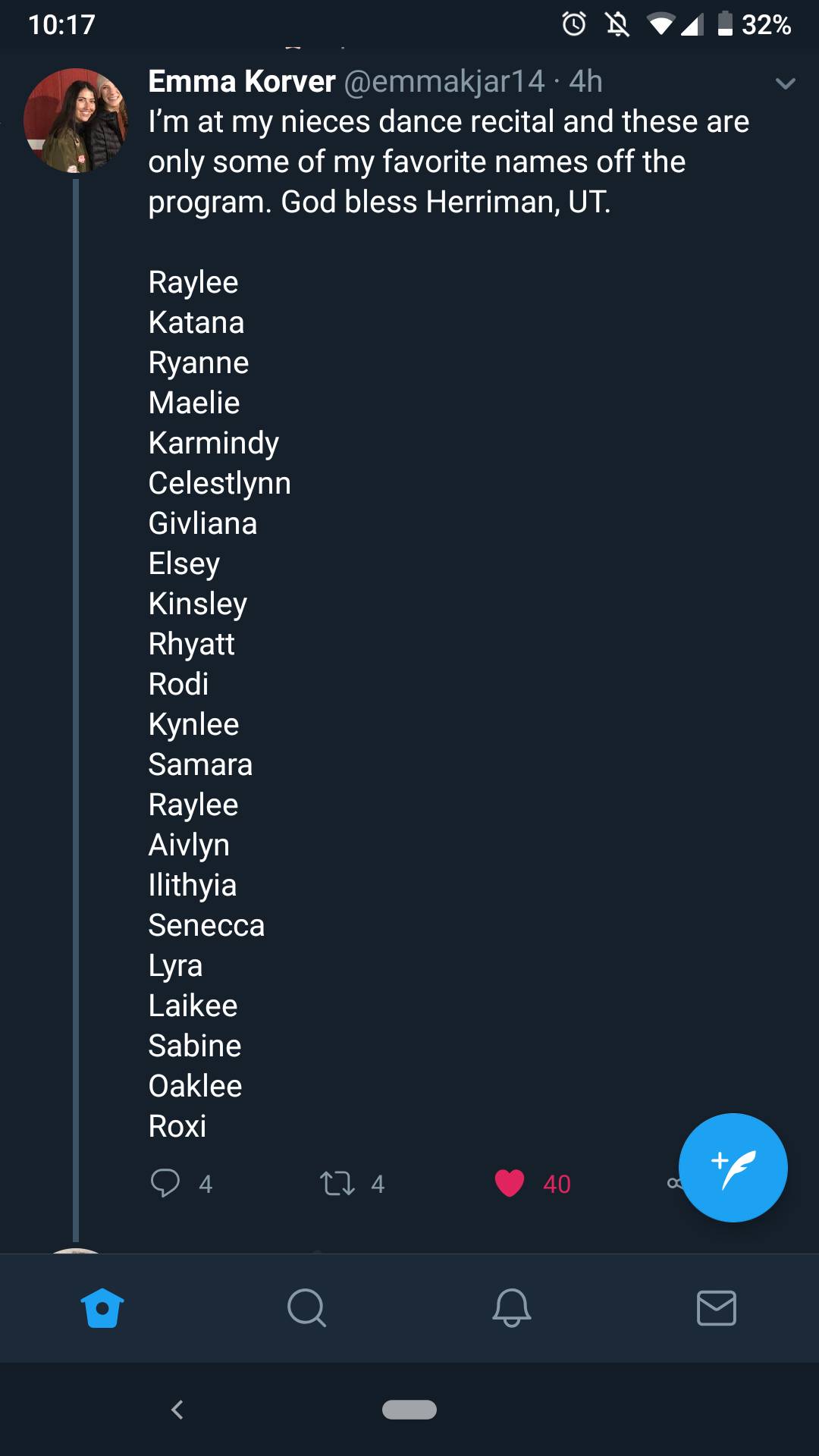Viewport: 819px width, 1456px height.
Task: Unlike the tweet by tapping the heart
Action: point(510,1183)
